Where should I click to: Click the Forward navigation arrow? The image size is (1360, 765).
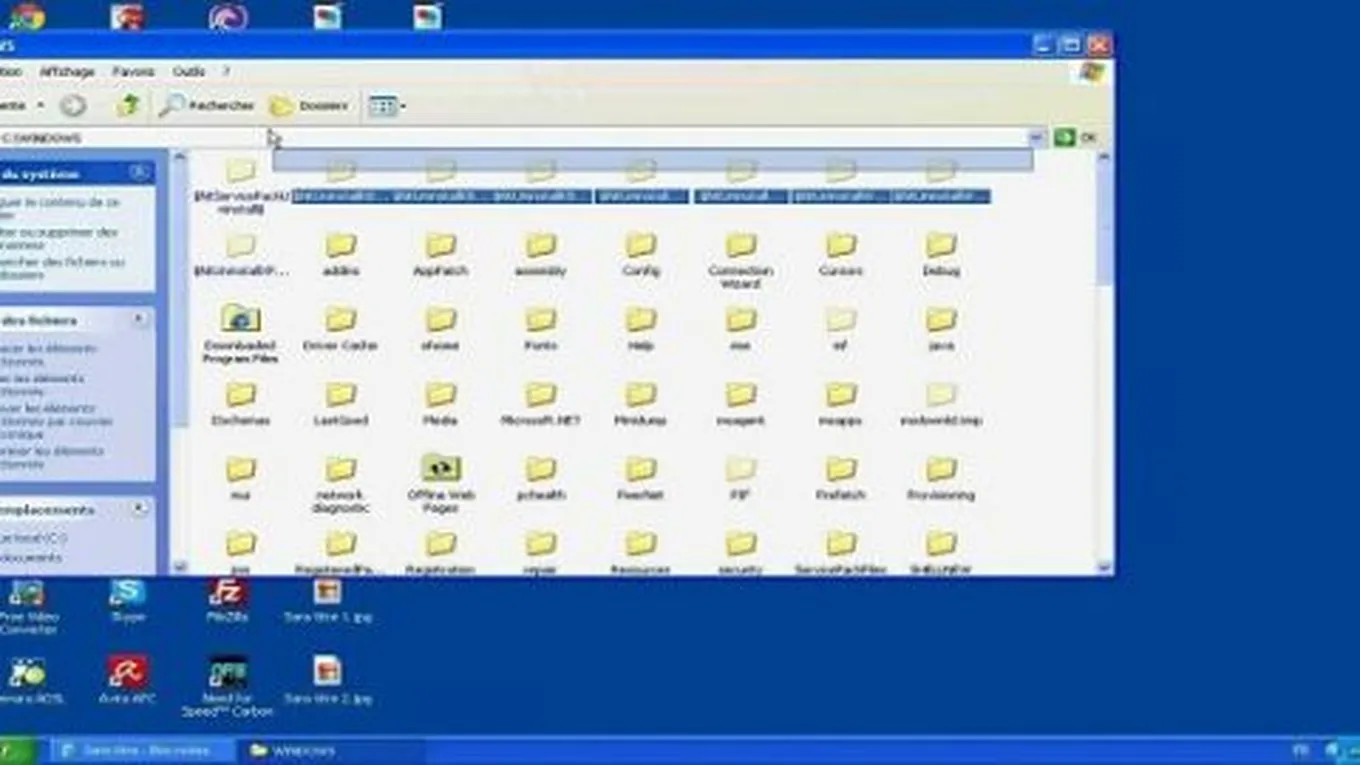(73, 105)
